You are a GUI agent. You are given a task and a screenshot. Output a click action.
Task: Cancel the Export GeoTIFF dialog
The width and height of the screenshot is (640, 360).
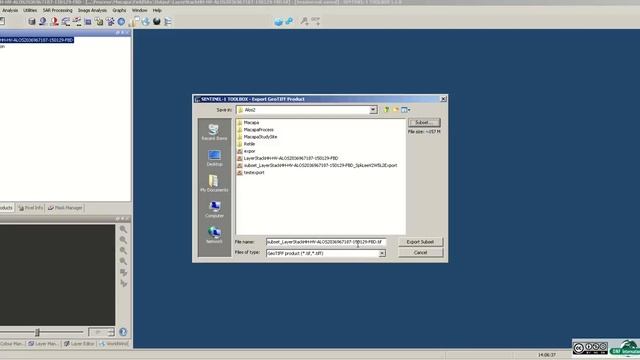[x=420, y=253]
